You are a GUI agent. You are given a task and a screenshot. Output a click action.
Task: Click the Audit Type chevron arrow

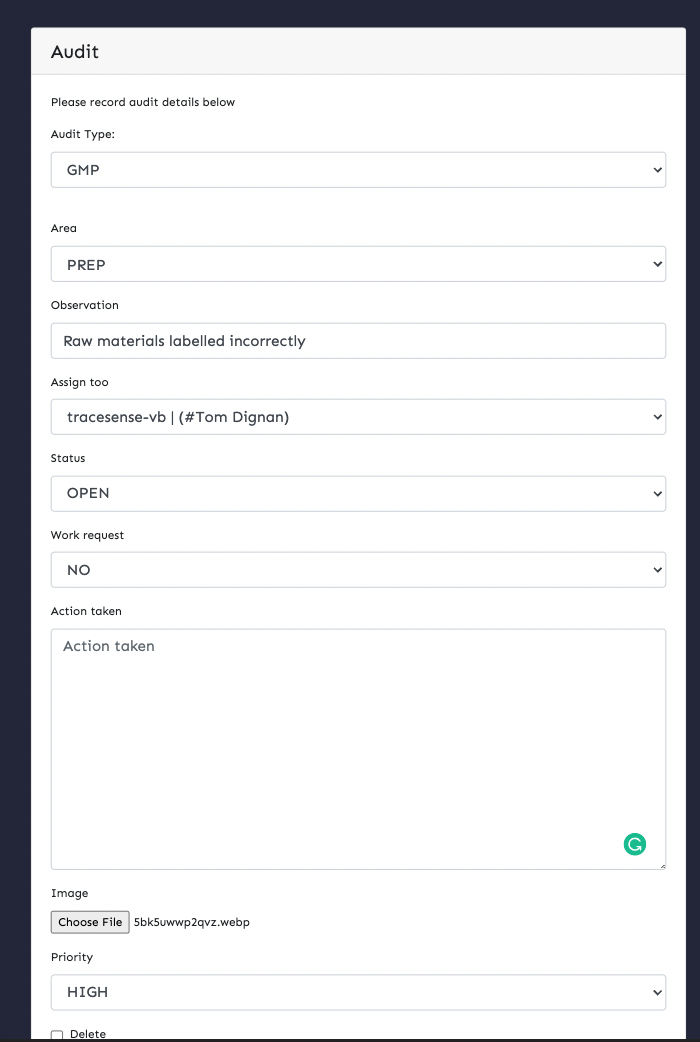[657, 170]
